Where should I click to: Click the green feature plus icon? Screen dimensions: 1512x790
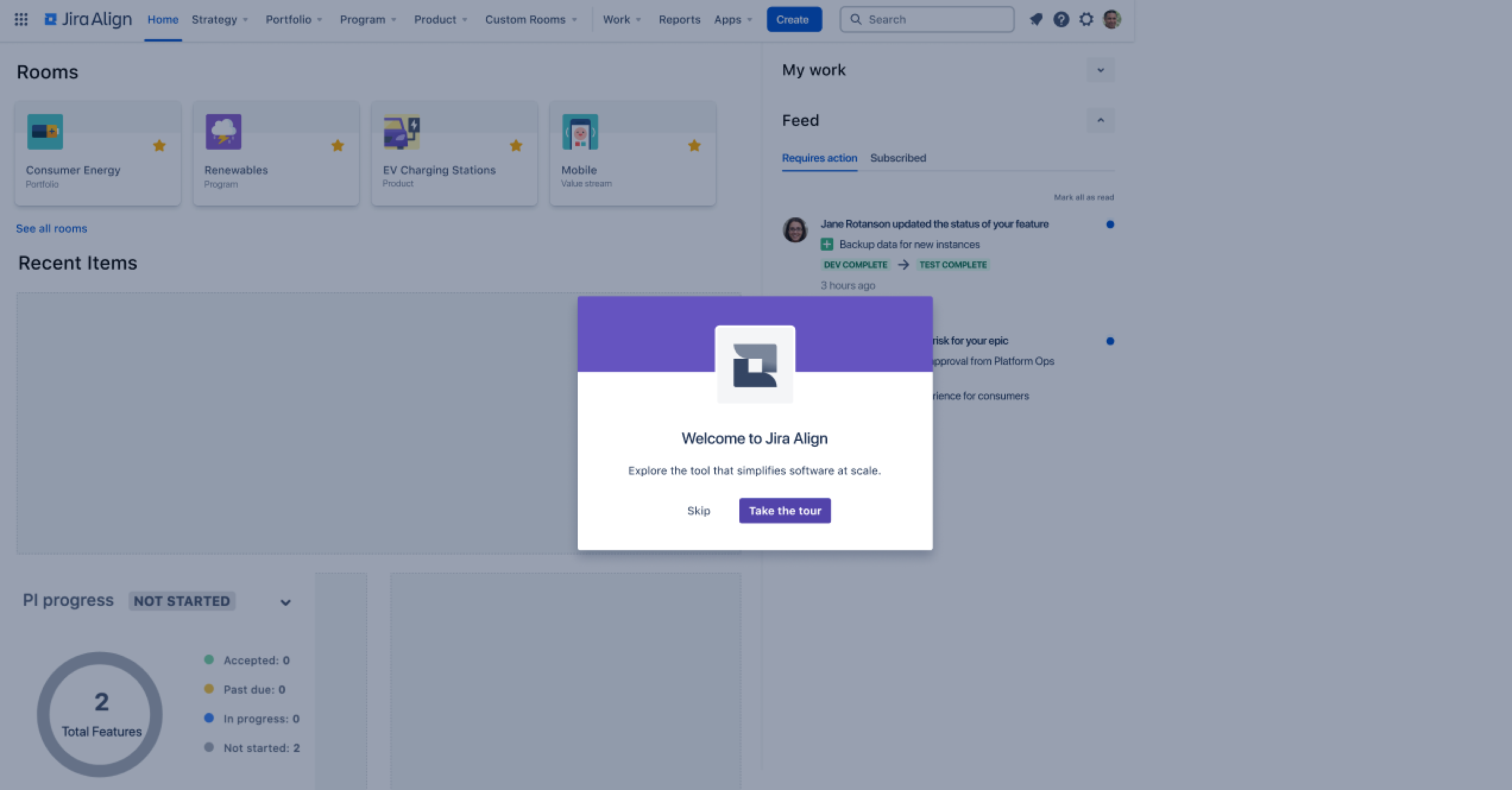(827, 244)
